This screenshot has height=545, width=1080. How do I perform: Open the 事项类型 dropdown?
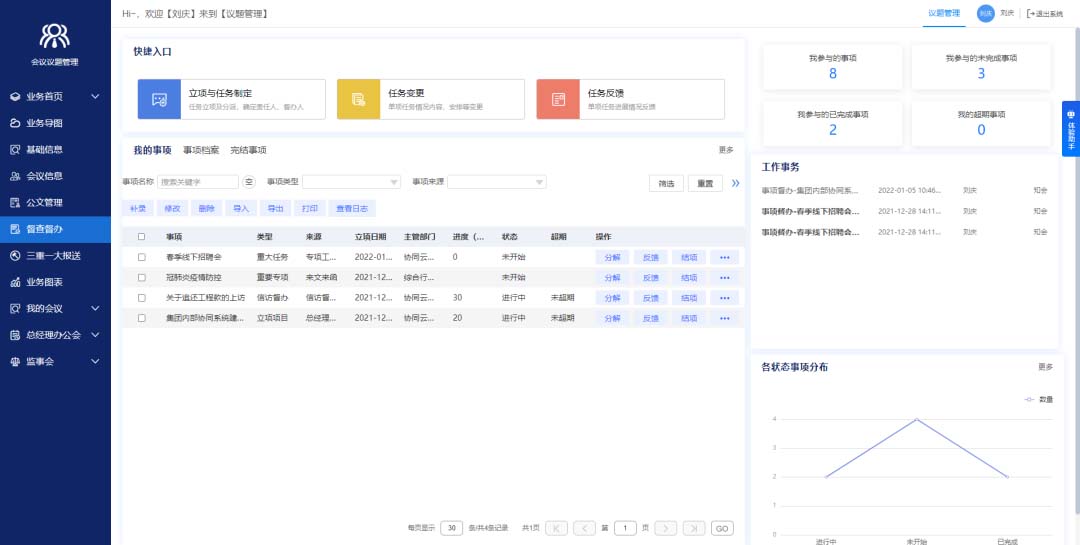click(351, 182)
